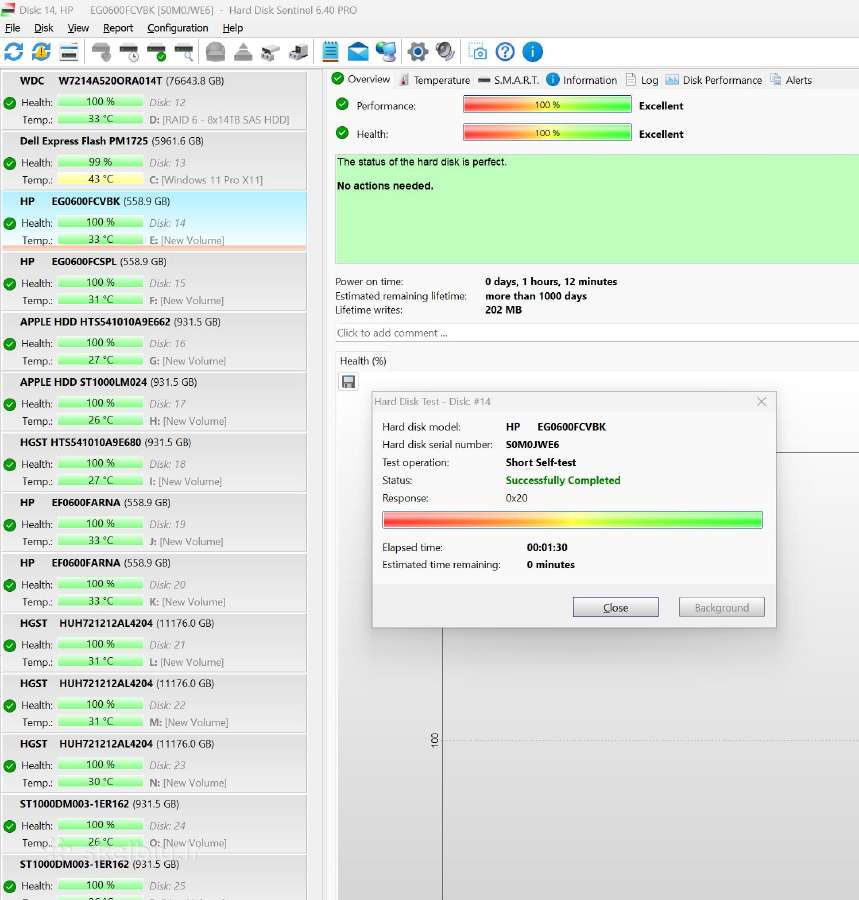Open configuration via the gear icon

click(418, 52)
